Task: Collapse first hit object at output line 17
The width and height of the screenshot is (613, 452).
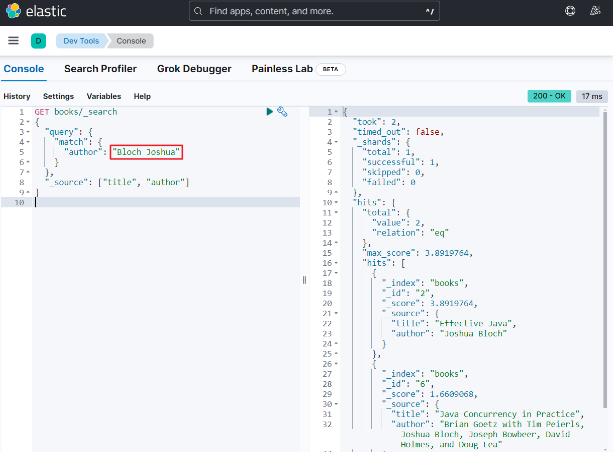Action: tap(336, 273)
